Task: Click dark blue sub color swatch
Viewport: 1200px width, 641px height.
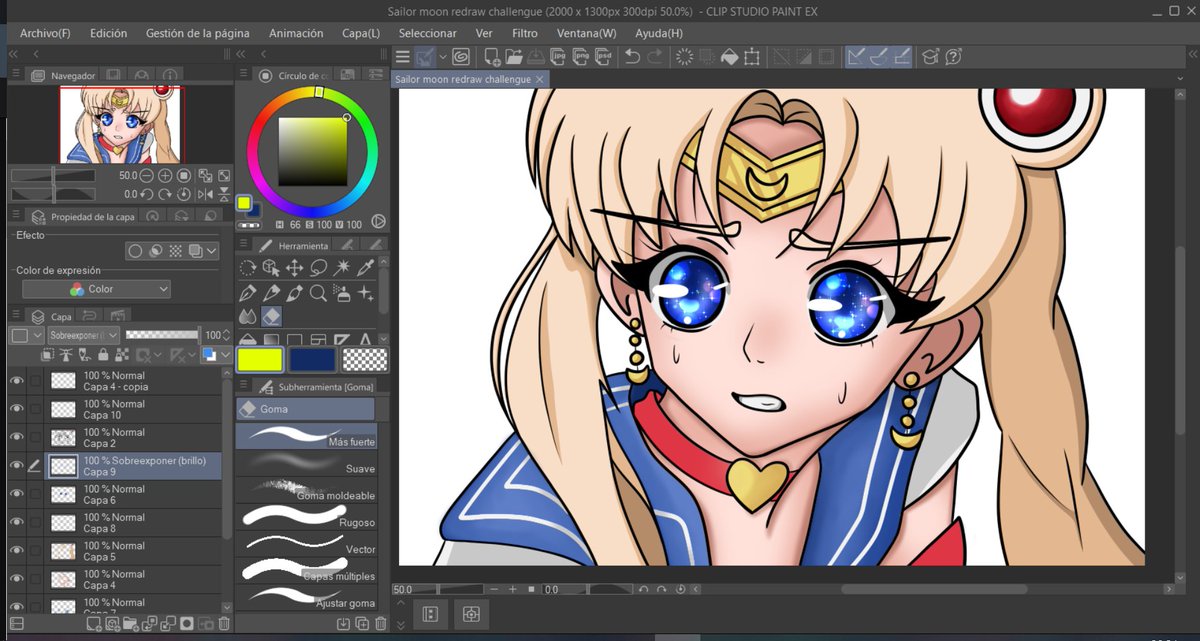Action: [x=312, y=359]
